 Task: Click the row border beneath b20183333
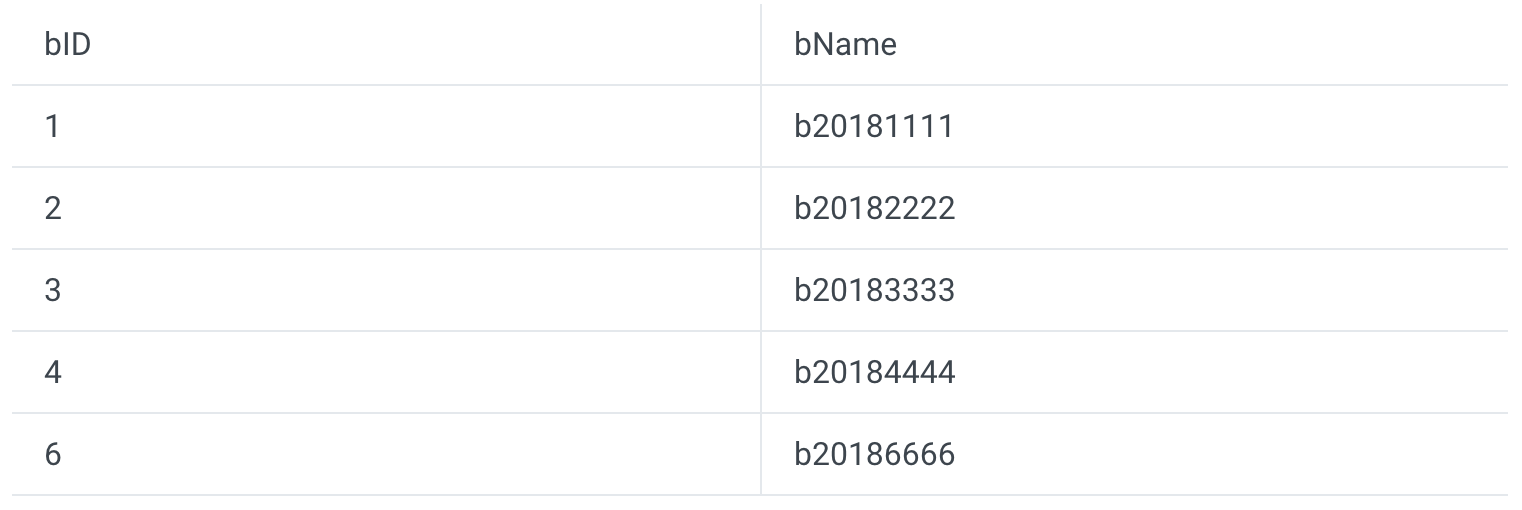(x=1134, y=331)
